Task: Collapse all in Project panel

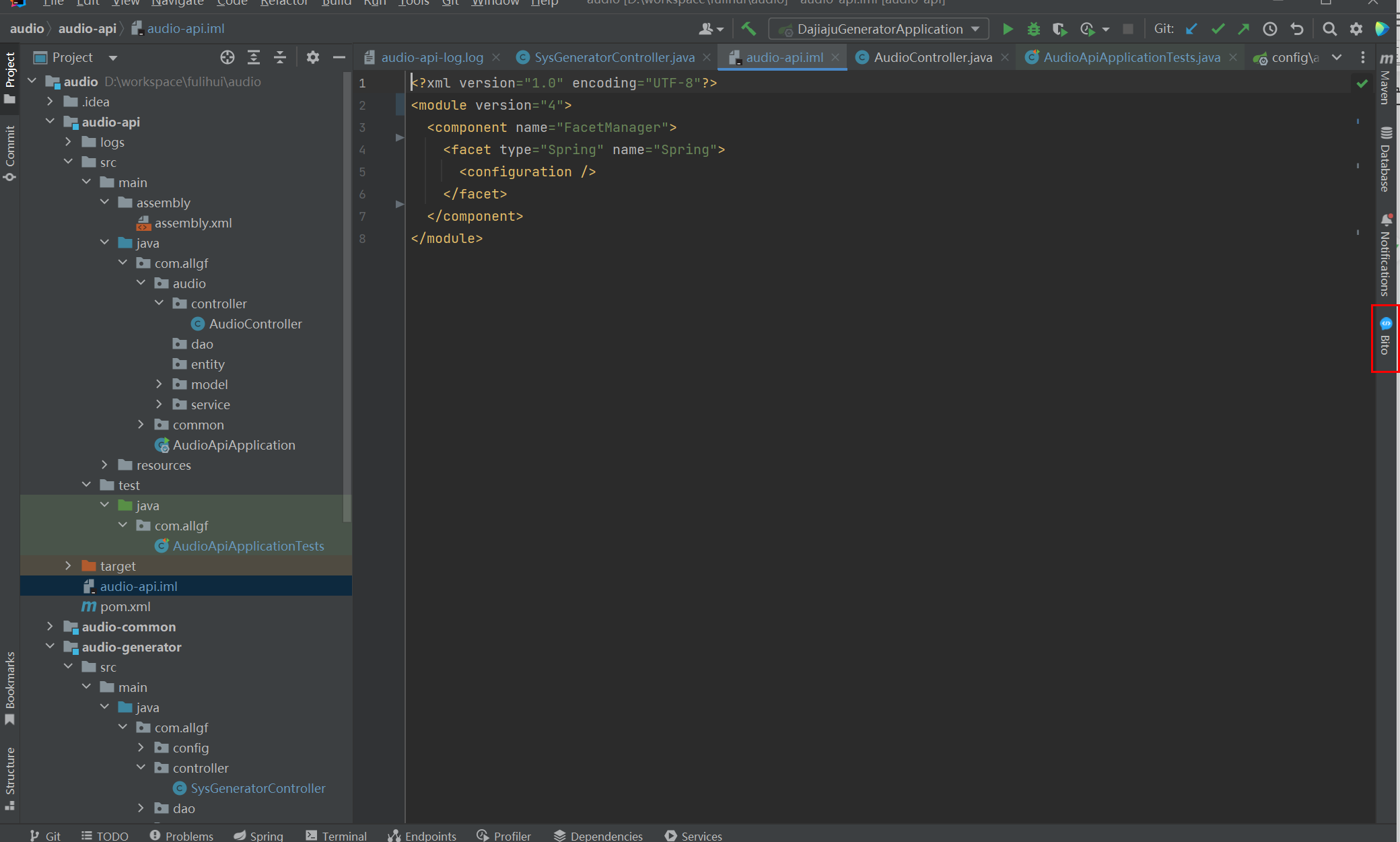Action: (x=279, y=57)
